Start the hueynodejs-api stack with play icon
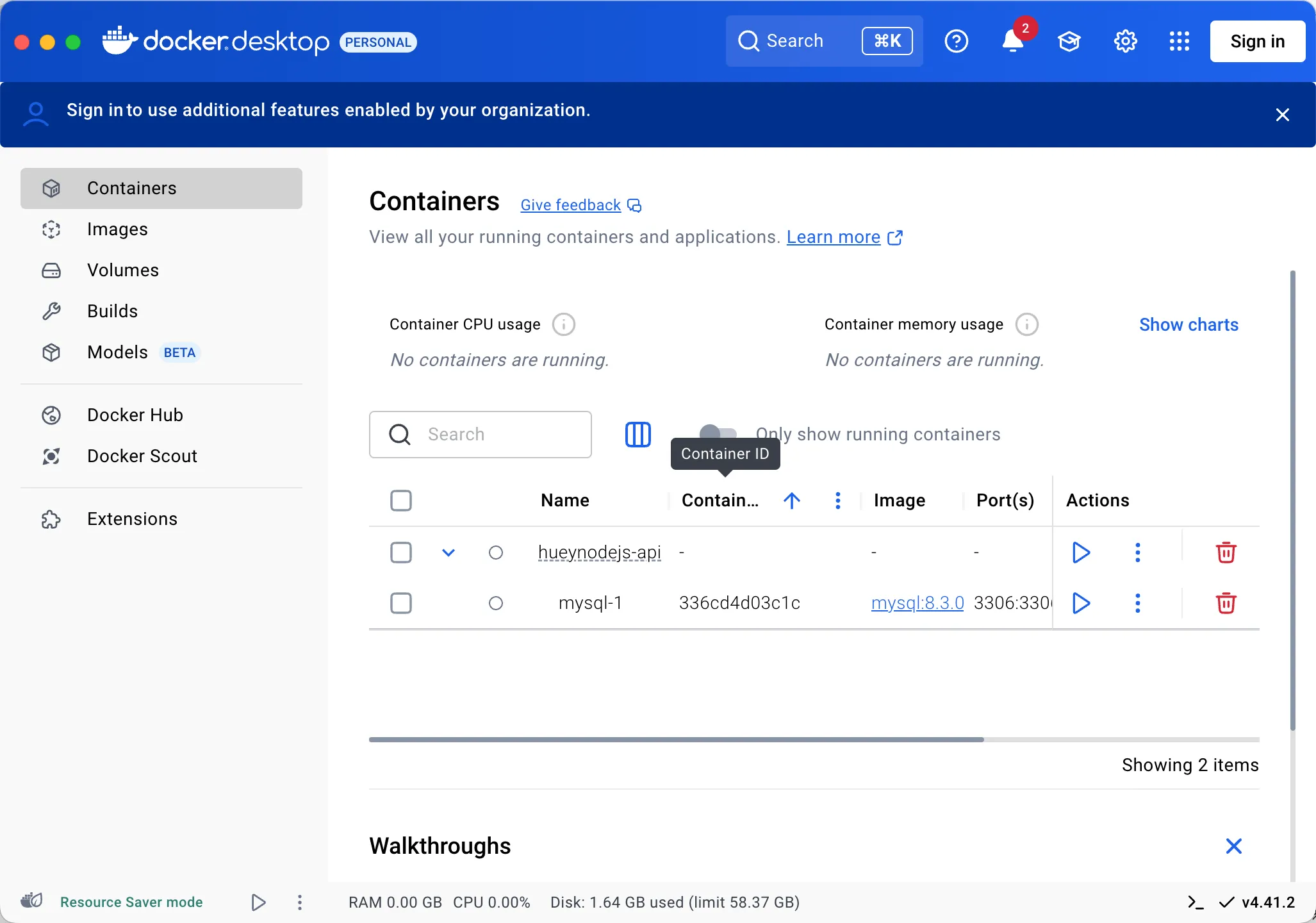This screenshot has width=1316, height=923. (1081, 553)
